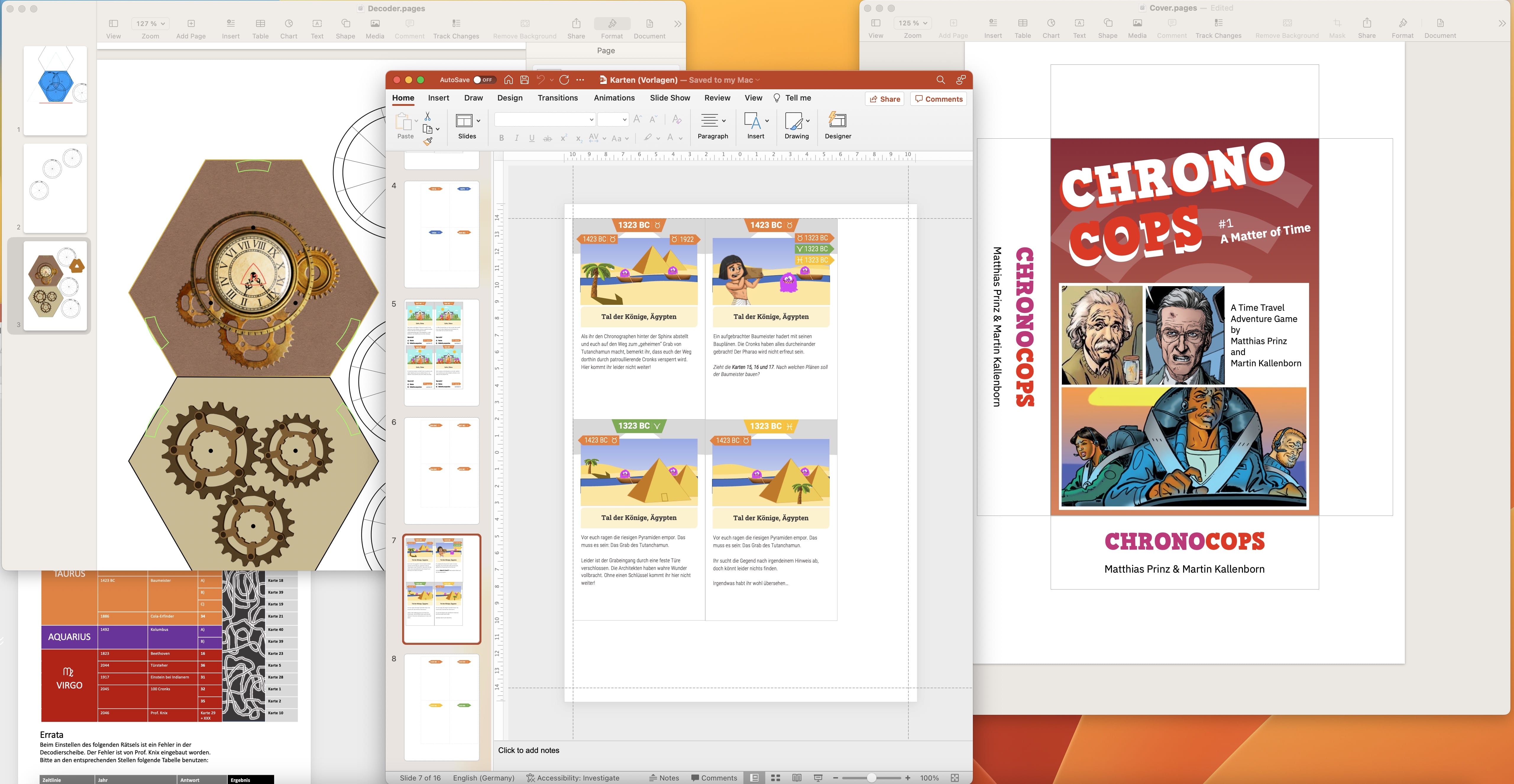Image resolution: width=1514 pixels, height=784 pixels.
Task: Toggle Strikethrough formatting
Action: tap(547, 138)
